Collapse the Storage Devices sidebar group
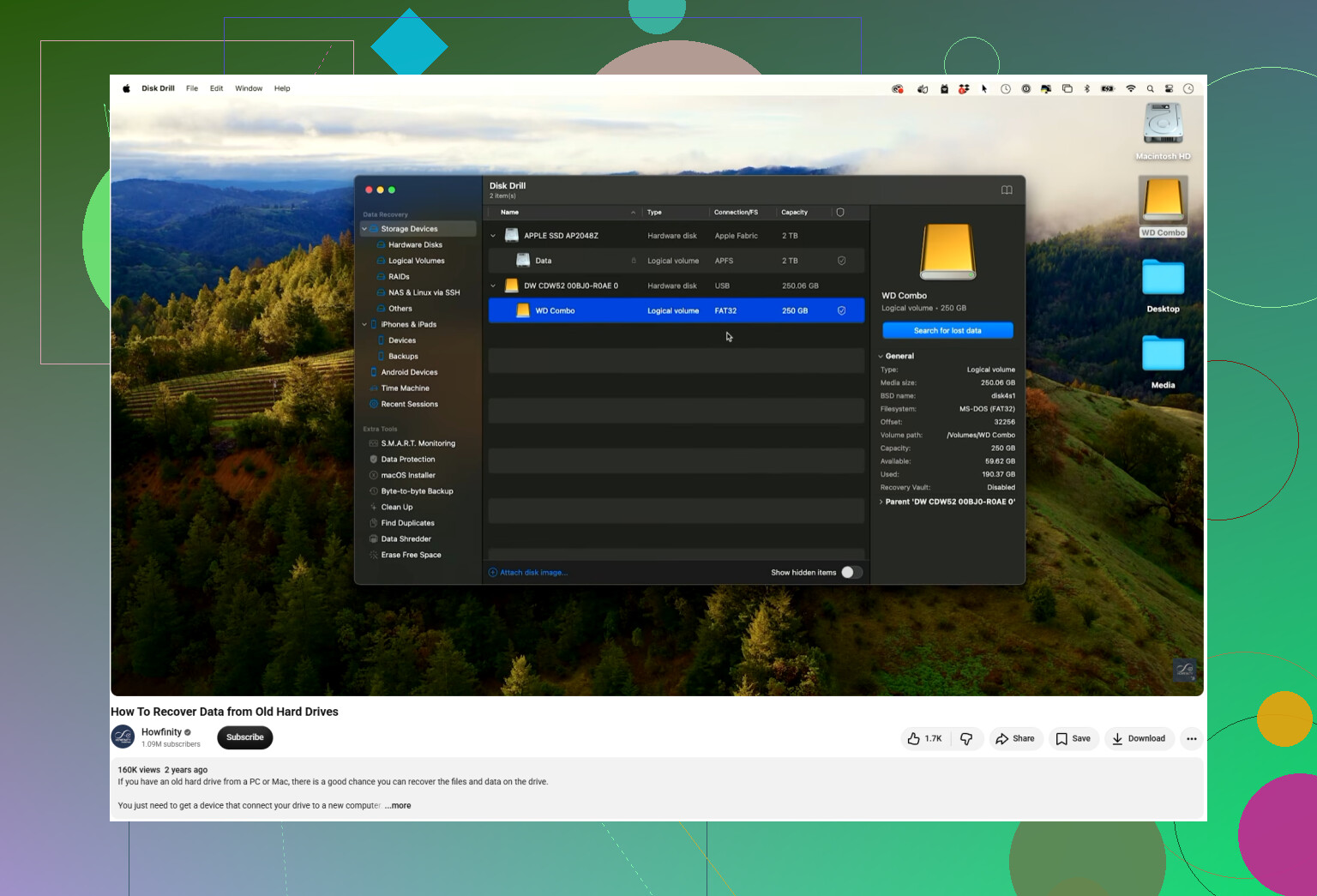 click(x=364, y=229)
